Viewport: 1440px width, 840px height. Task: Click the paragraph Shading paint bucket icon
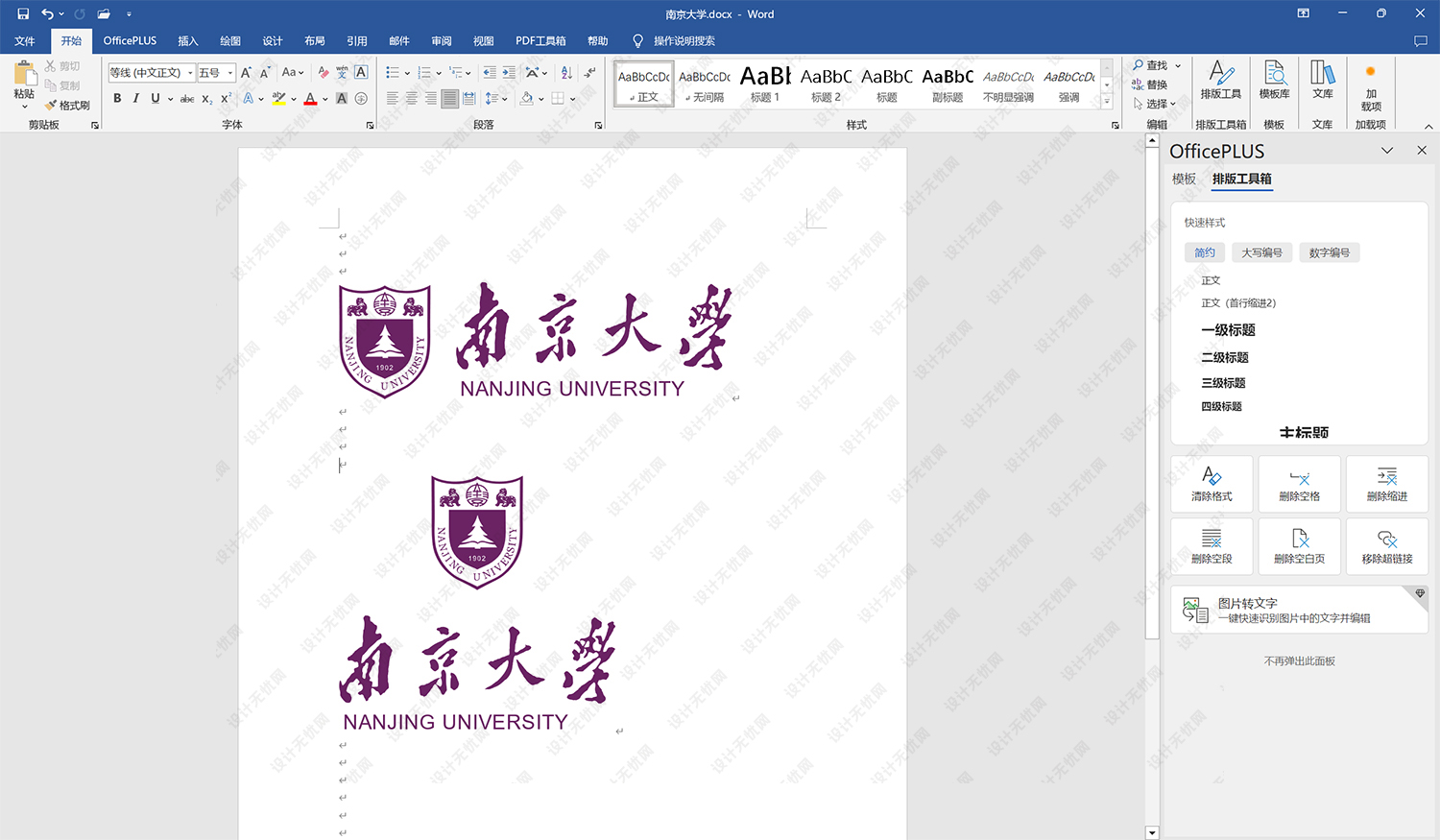[x=526, y=98]
